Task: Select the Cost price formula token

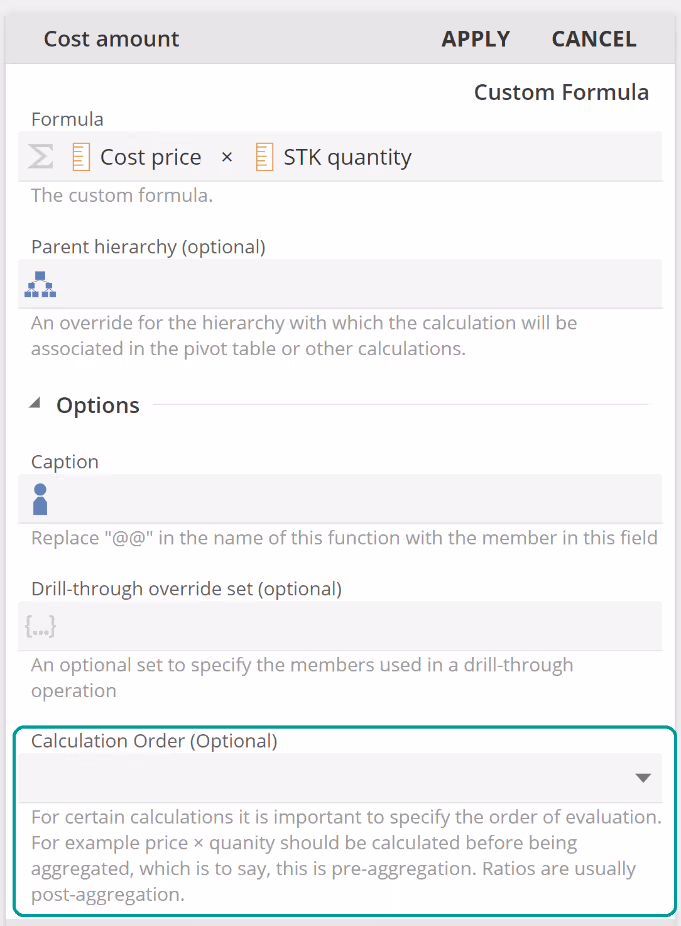Action: coord(150,157)
